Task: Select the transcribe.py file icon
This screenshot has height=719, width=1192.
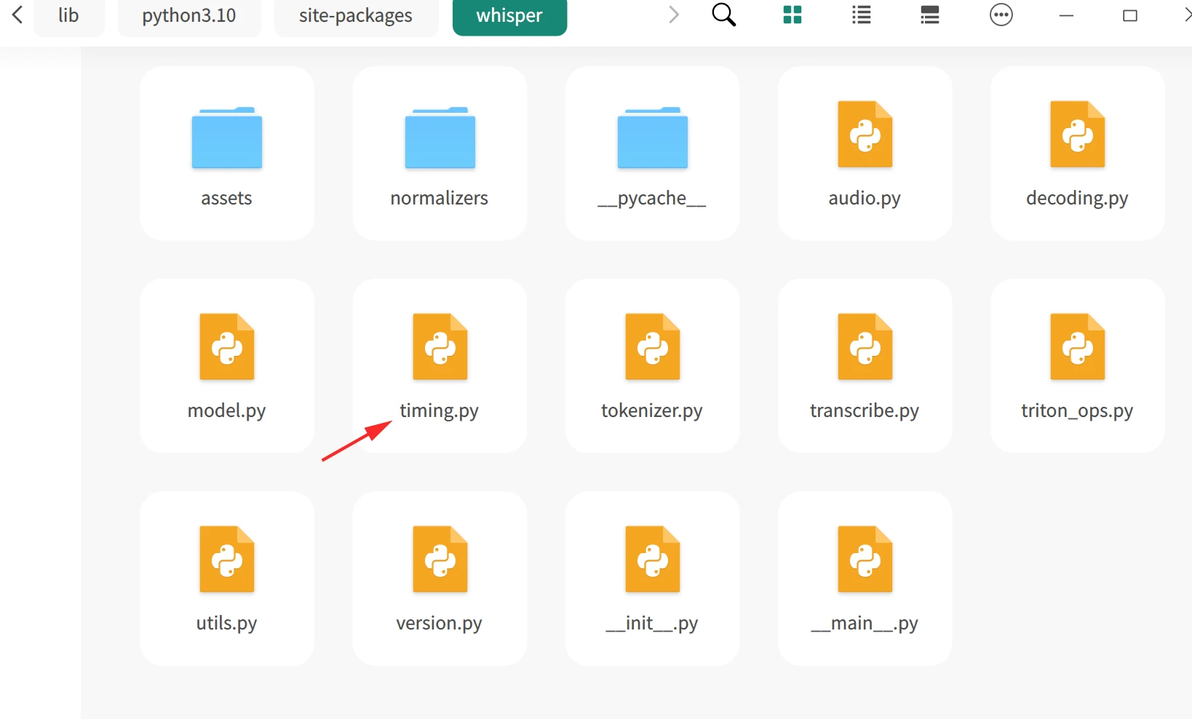Action: [864, 347]
